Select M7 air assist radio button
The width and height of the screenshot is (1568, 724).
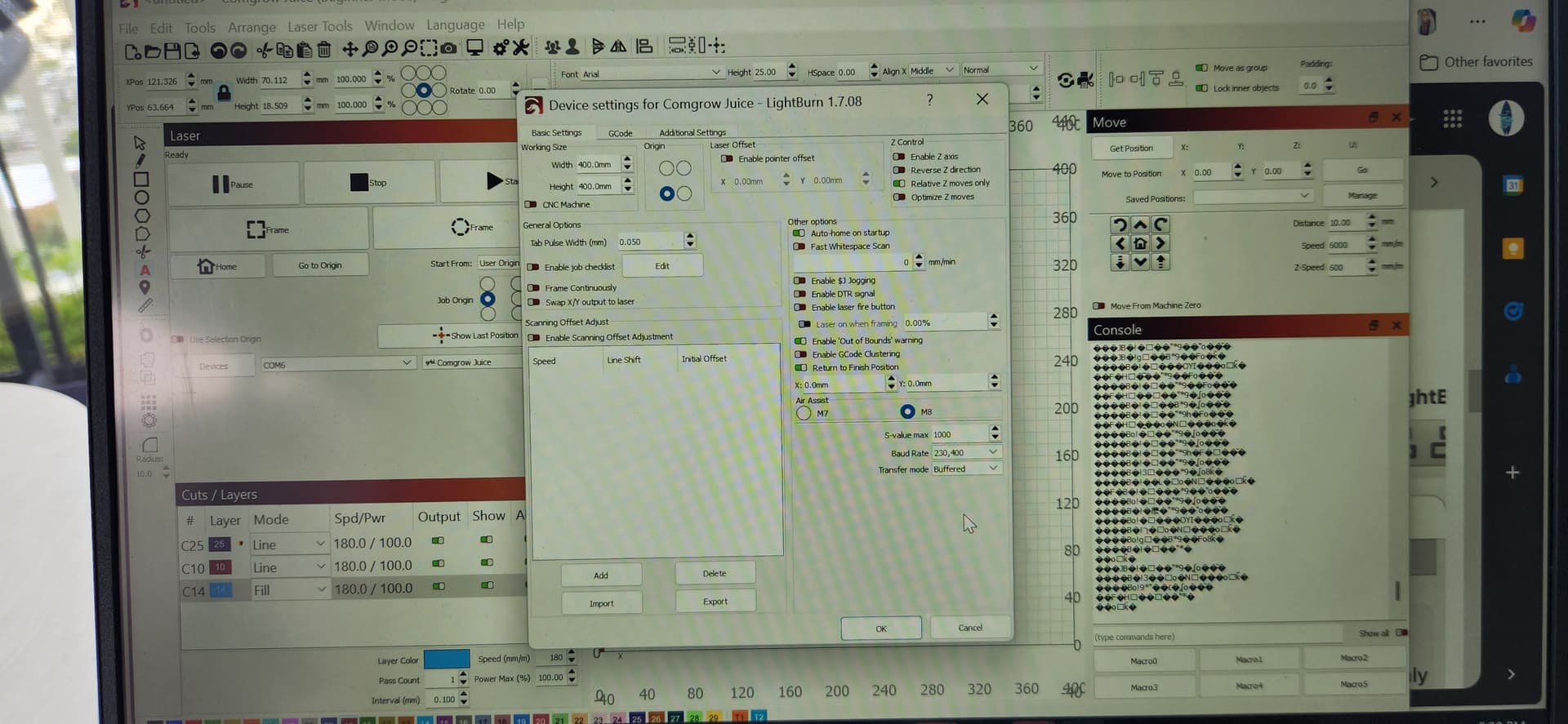(x=804, y=413)
